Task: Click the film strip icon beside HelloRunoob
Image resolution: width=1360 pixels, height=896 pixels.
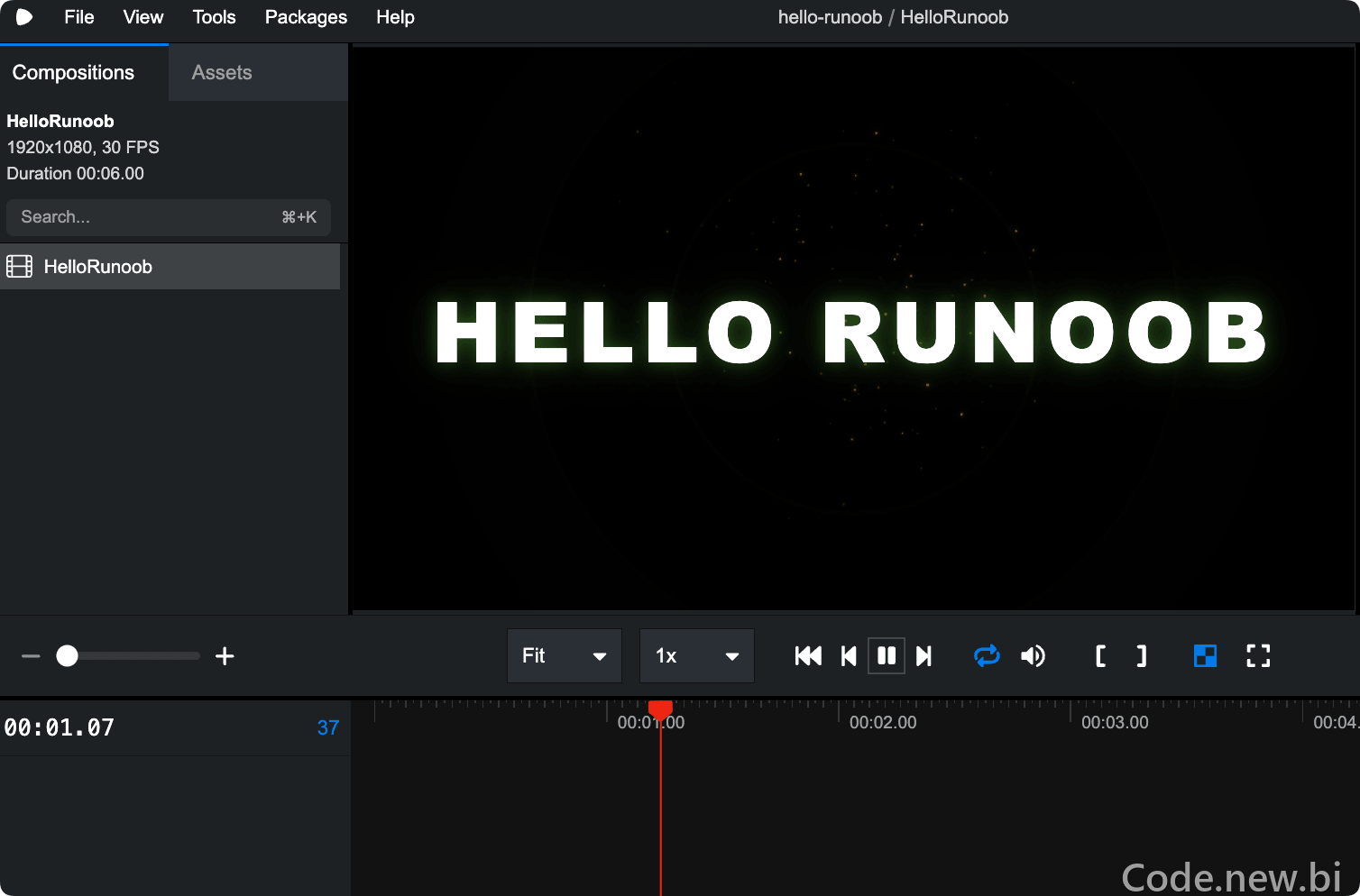Action: [20, 267]
